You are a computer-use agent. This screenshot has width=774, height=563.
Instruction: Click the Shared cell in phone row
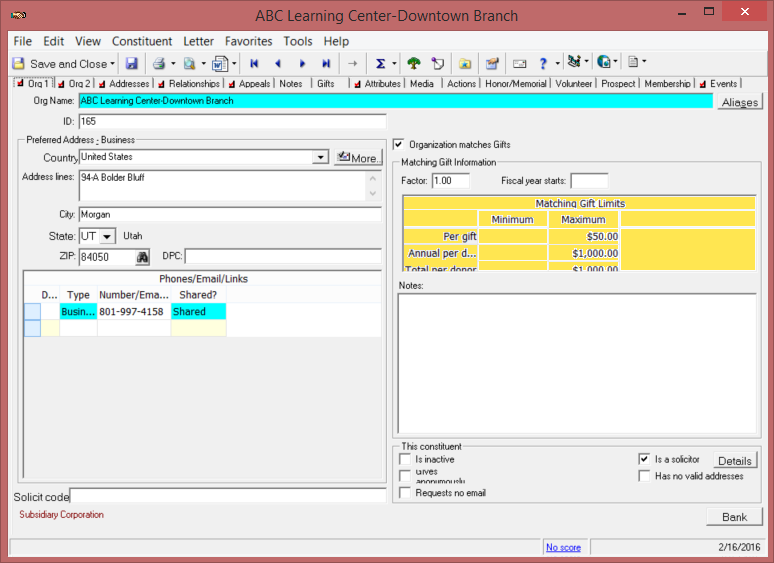coord(198,311)
